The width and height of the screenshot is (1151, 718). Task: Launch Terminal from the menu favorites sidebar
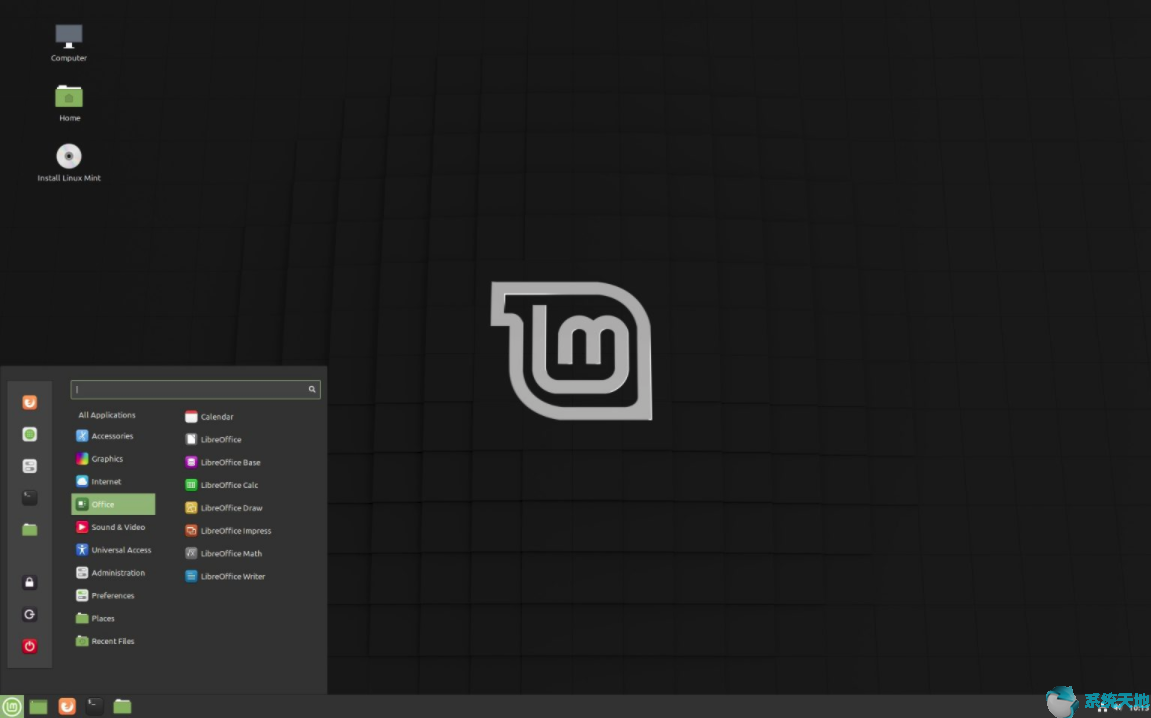pos(29,498)
